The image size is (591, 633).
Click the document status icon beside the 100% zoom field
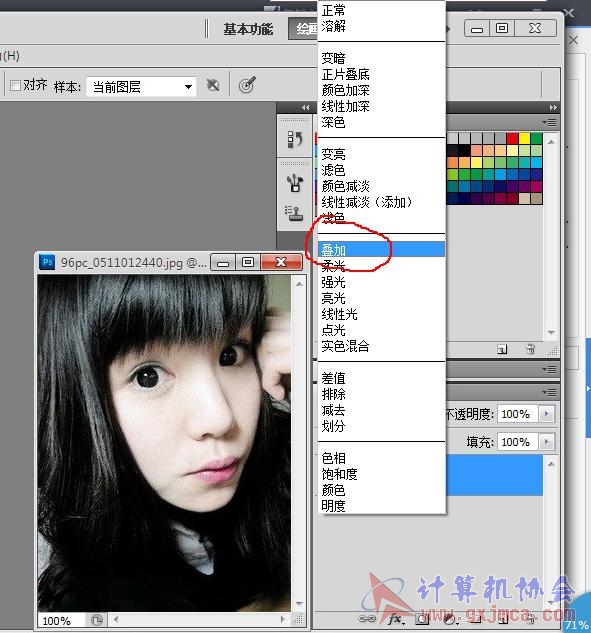[96, 620]
